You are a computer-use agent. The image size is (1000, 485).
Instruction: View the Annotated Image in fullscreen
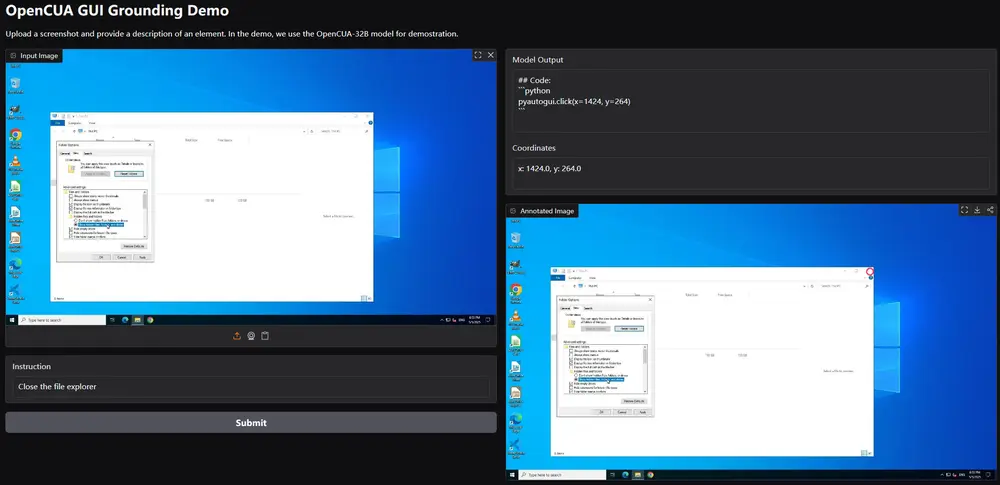[963, 210]
